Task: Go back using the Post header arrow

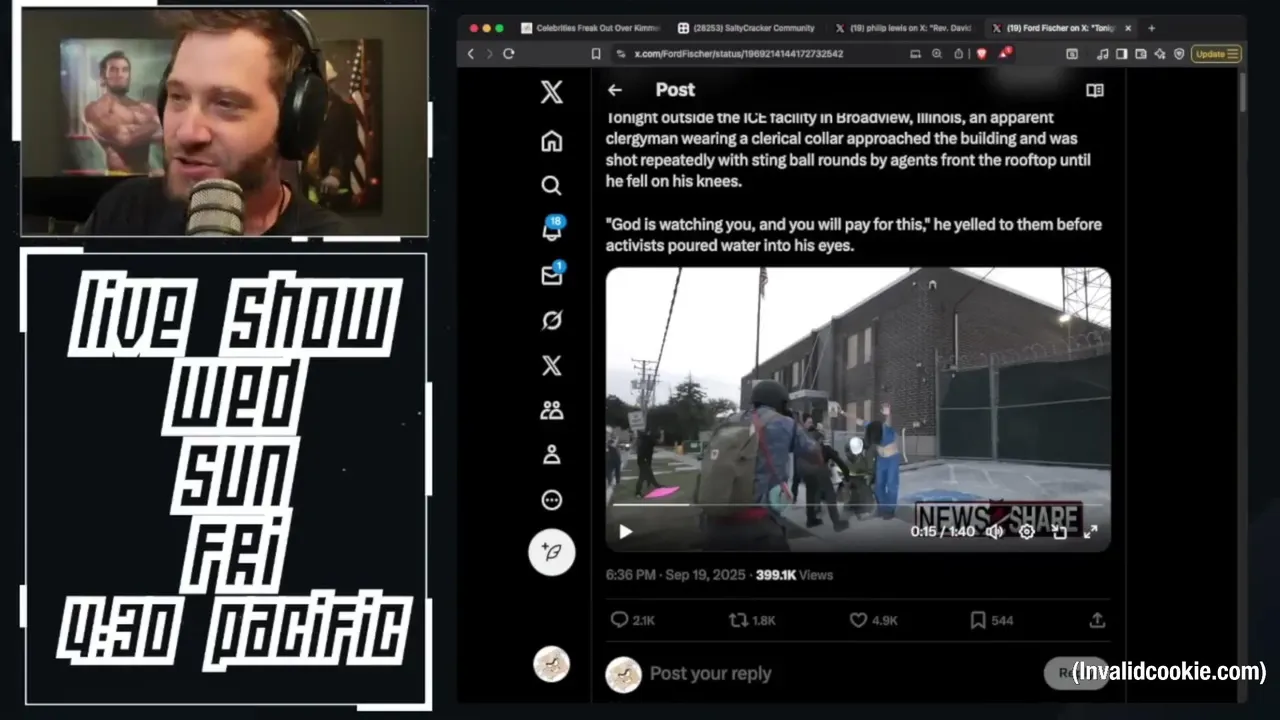Action: pos(614,90)
